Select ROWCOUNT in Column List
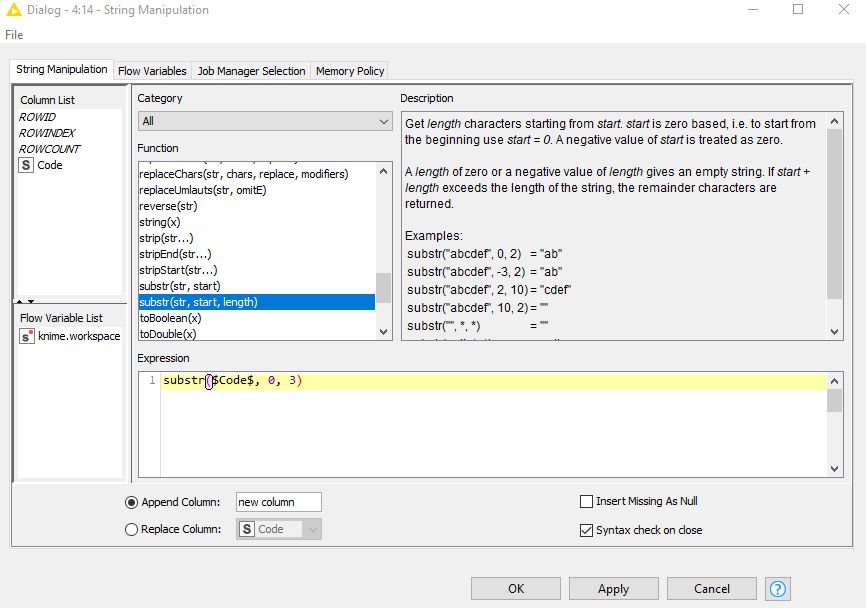The height and width of the screenshot is (608, 866). [x=49, y=149]
